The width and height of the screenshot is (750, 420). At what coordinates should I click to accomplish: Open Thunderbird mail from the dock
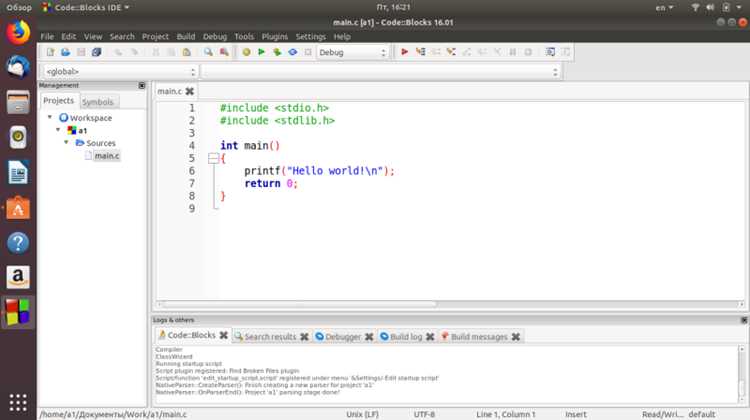[x=18, y=67]
